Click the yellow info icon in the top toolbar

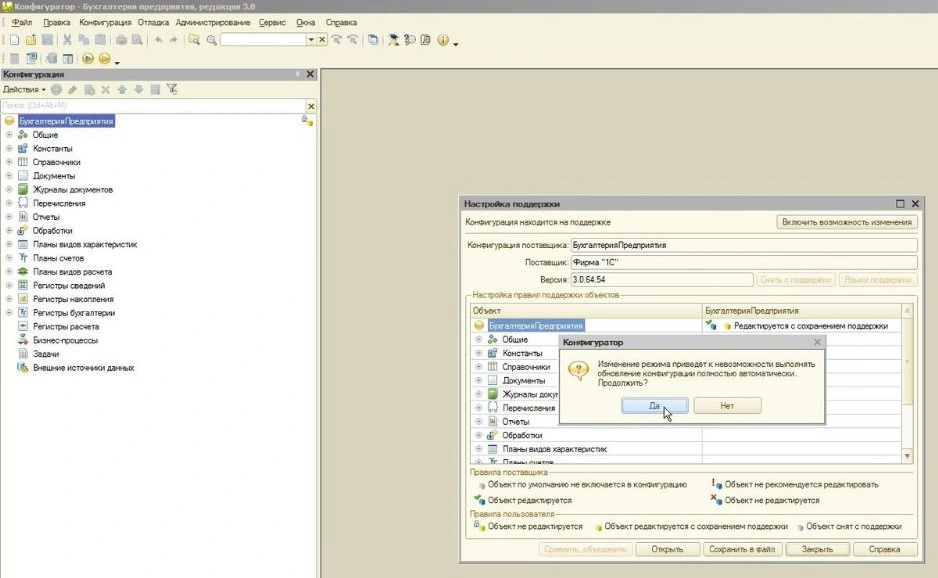[443, 40]
